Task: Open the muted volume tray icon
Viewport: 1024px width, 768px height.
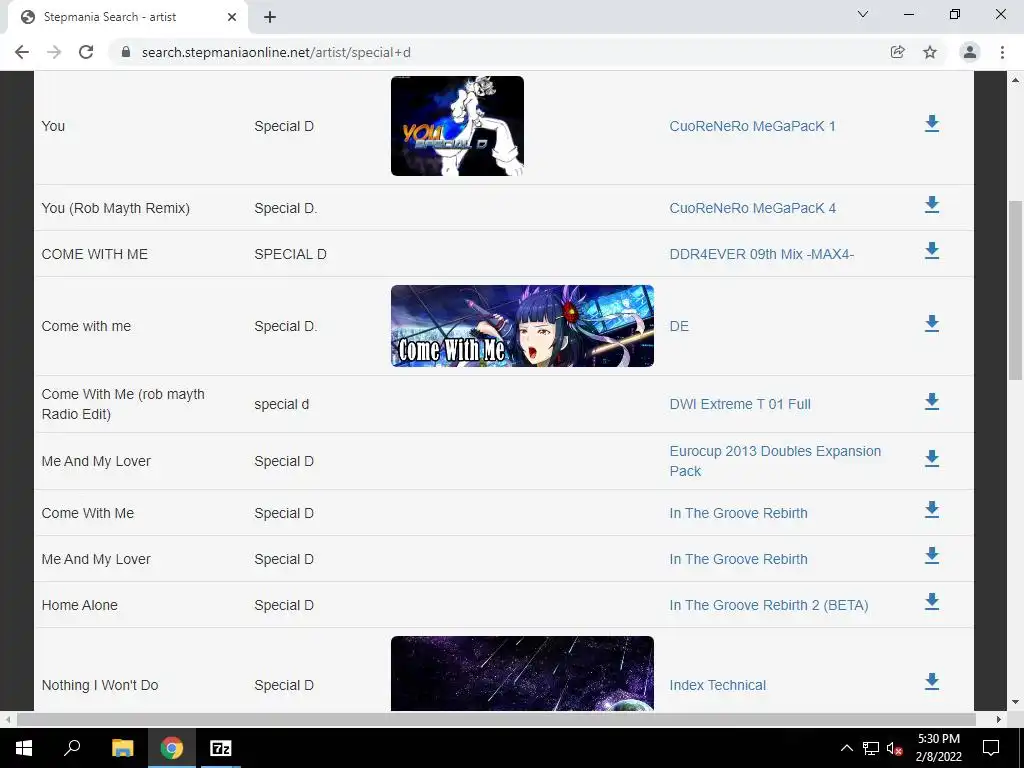Action: click(x=894, y=748)
